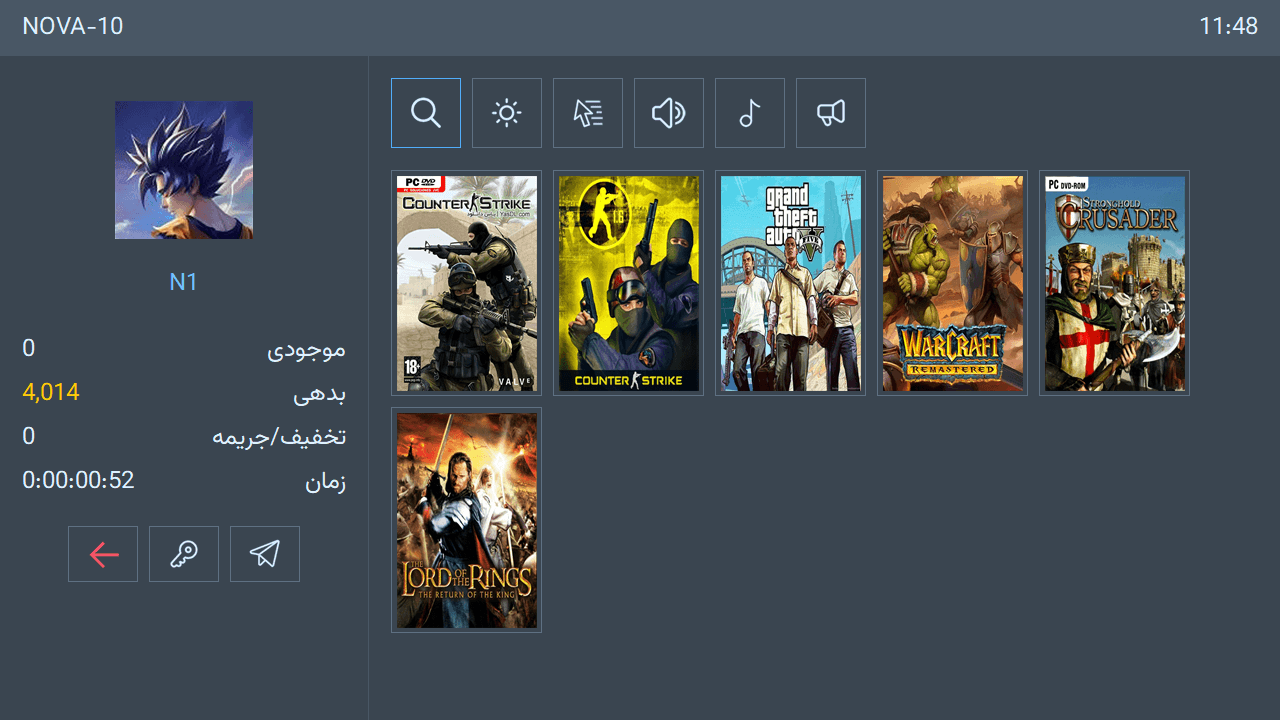
Task: Open Warcraft Remastered
Action: (952, 282)
